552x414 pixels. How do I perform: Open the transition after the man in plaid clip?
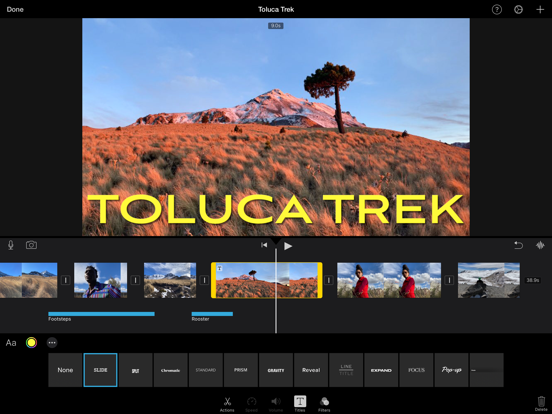point(135,280)
